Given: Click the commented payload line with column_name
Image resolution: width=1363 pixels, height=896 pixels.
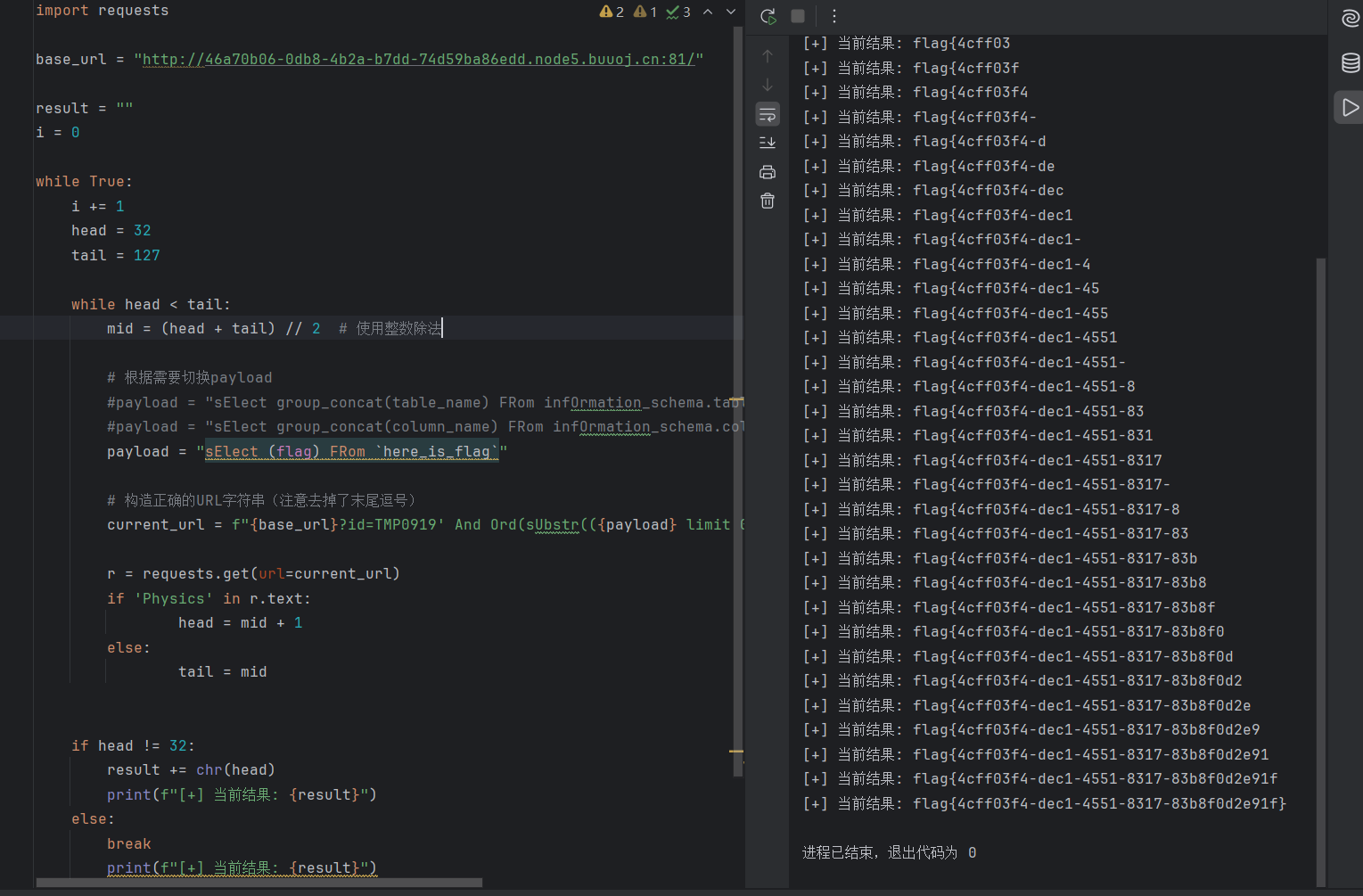Looking at the screenshot, I should point(425,427).
